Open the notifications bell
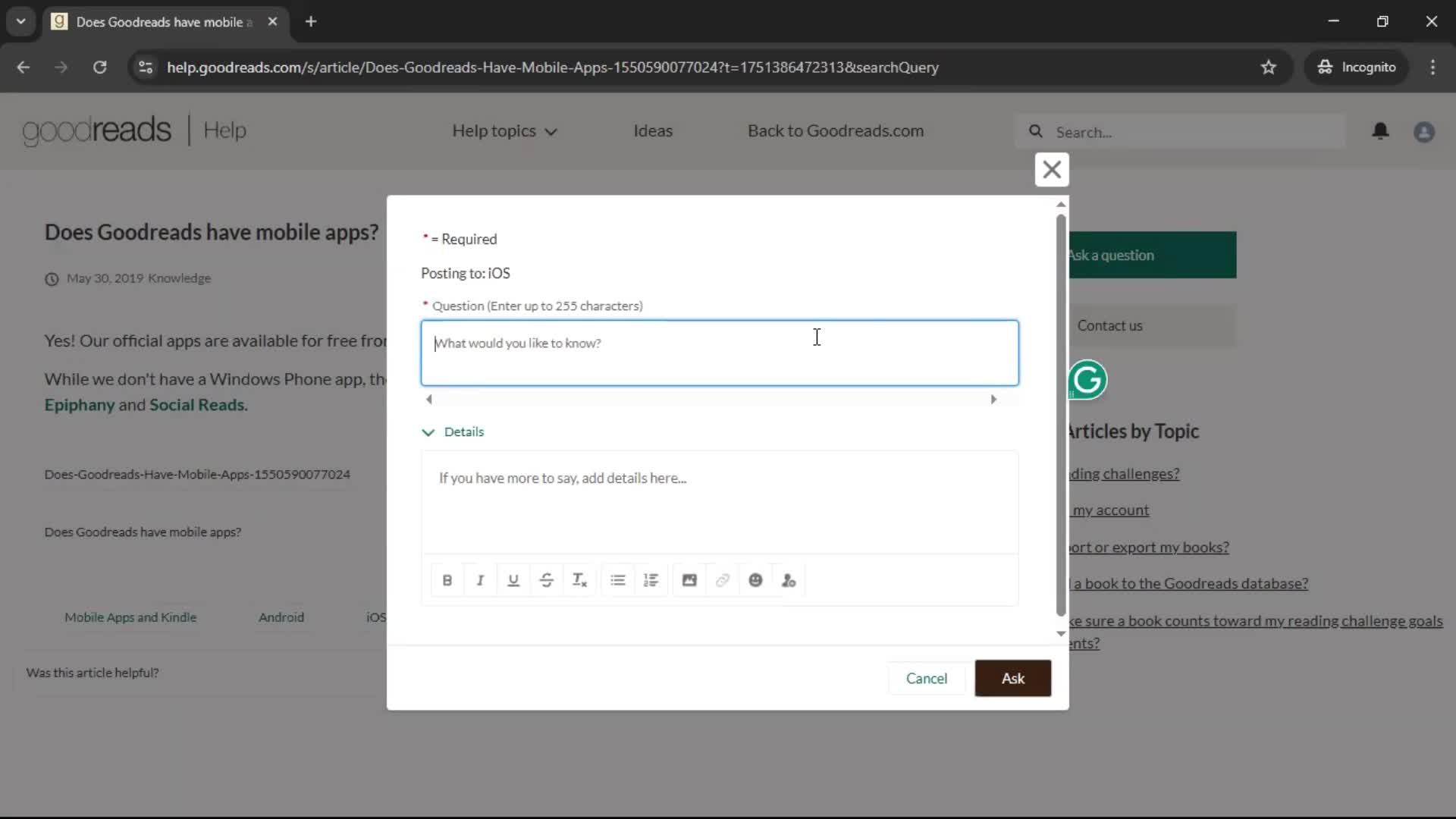 (x=1380, y=131)
